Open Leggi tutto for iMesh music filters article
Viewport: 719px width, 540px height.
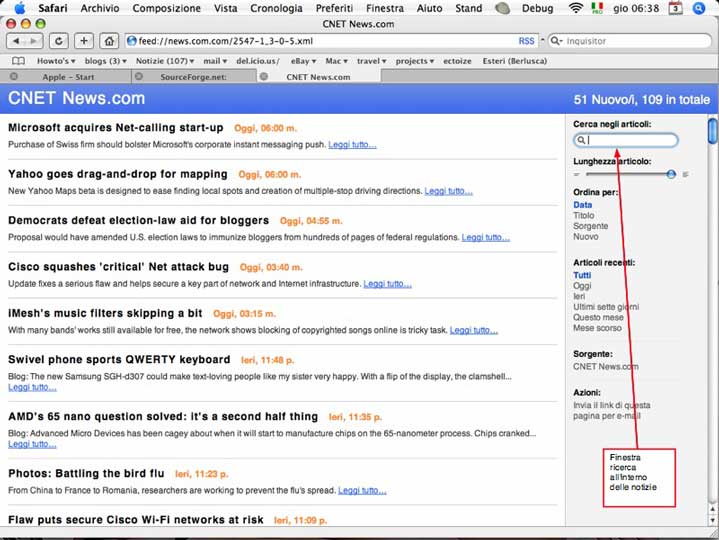tap(474, 331)
